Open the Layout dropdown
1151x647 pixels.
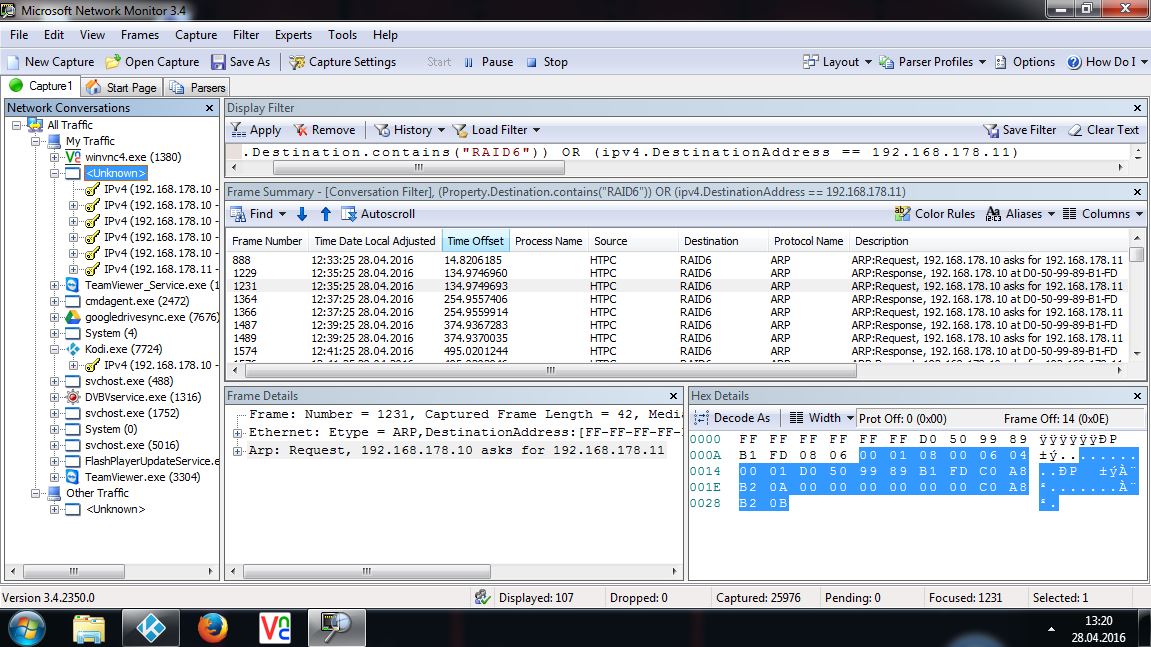coord(838,62)
